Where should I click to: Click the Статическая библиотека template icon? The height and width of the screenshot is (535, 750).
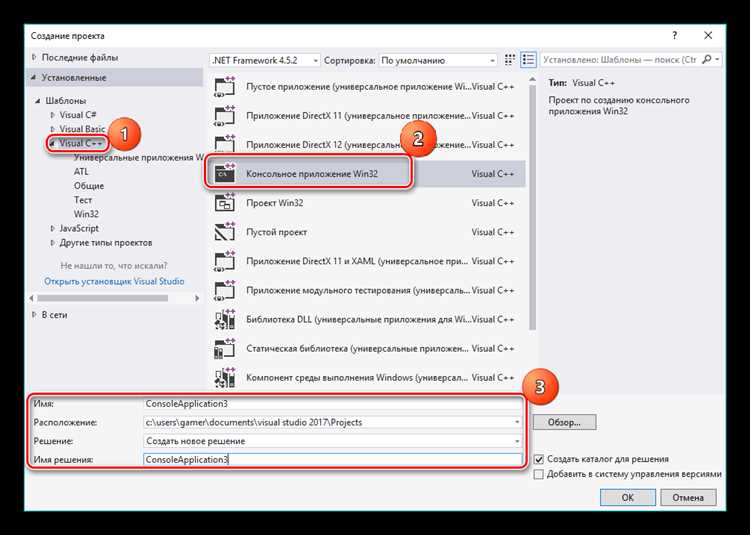(225, 349)
